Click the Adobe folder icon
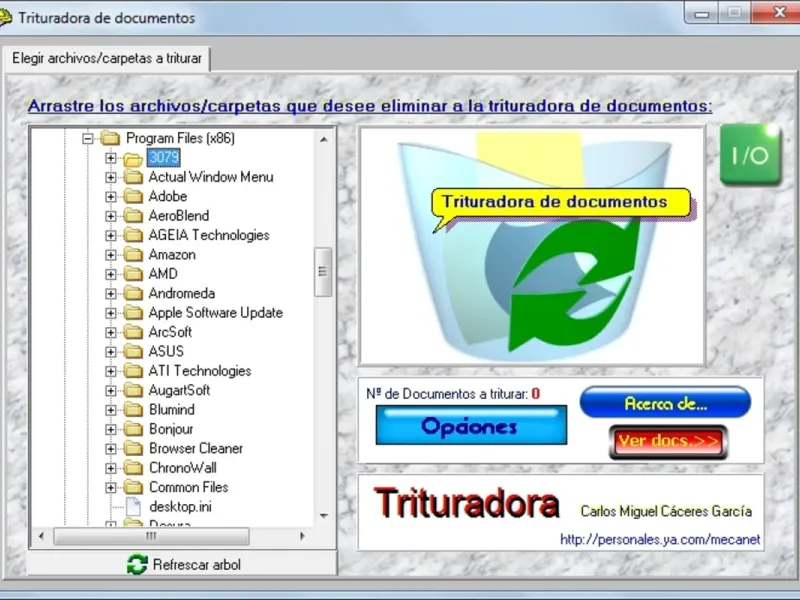Screen dimensions: 800x600 (x=133, y=196)
